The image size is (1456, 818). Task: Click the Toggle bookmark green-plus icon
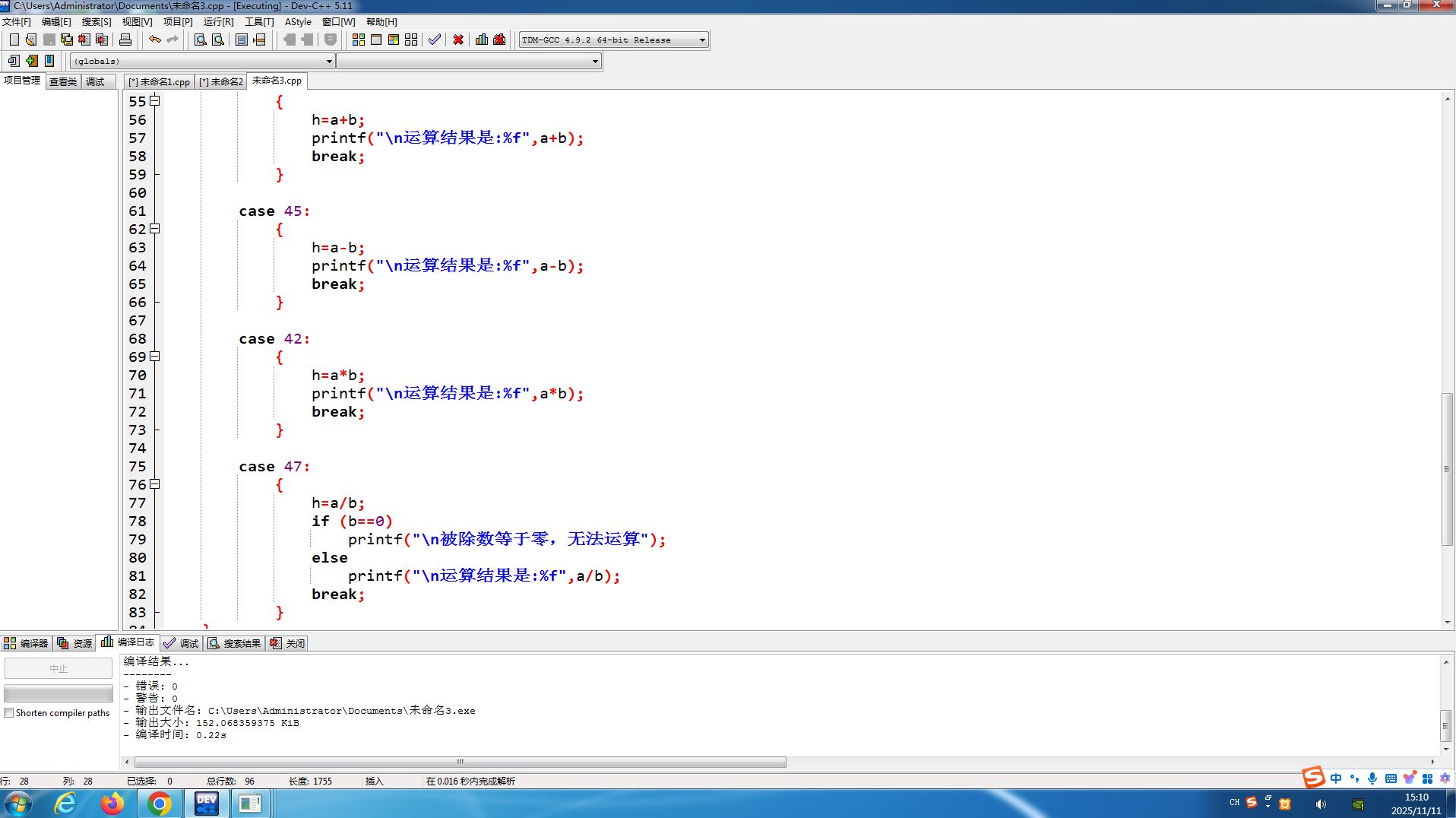click(31, 61)
